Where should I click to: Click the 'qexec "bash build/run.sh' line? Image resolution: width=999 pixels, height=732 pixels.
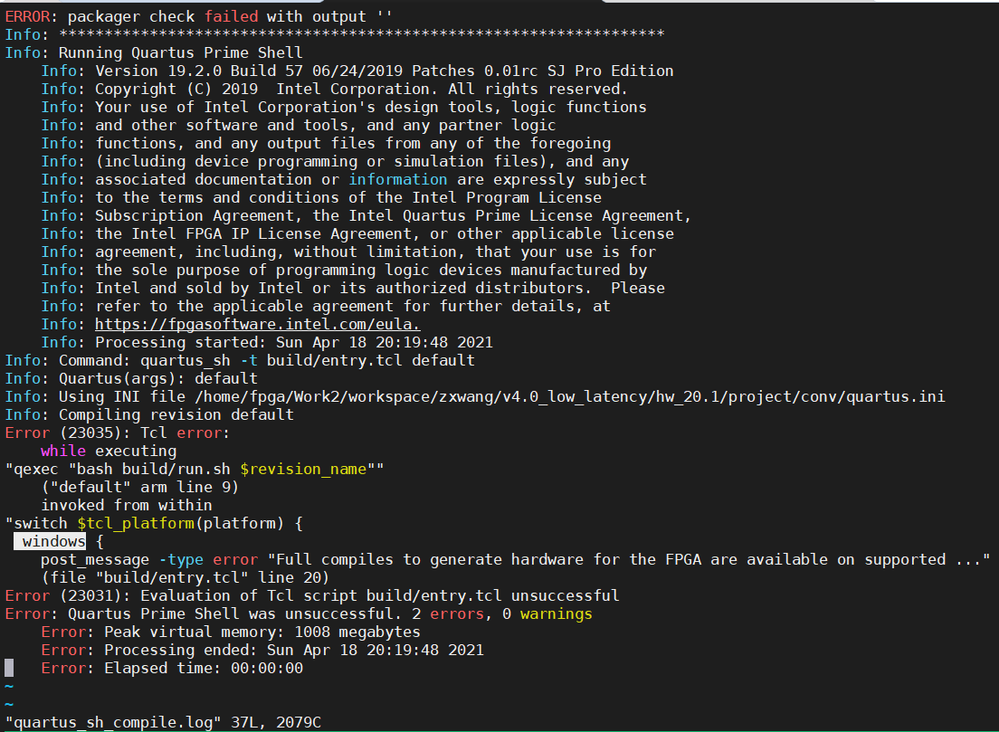(x=194, y=470)
